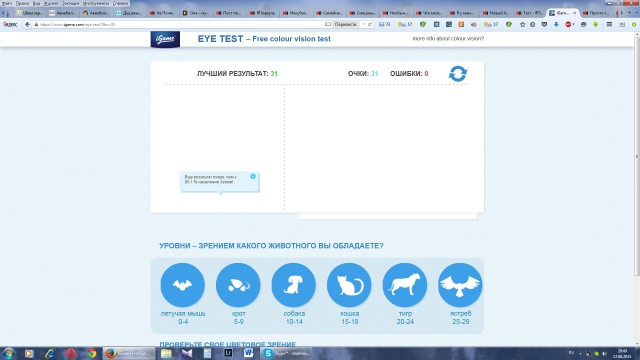Switch to the 'Тест - ЯП...' browser tab
640x360 pixels.
[x=530, y=13]
